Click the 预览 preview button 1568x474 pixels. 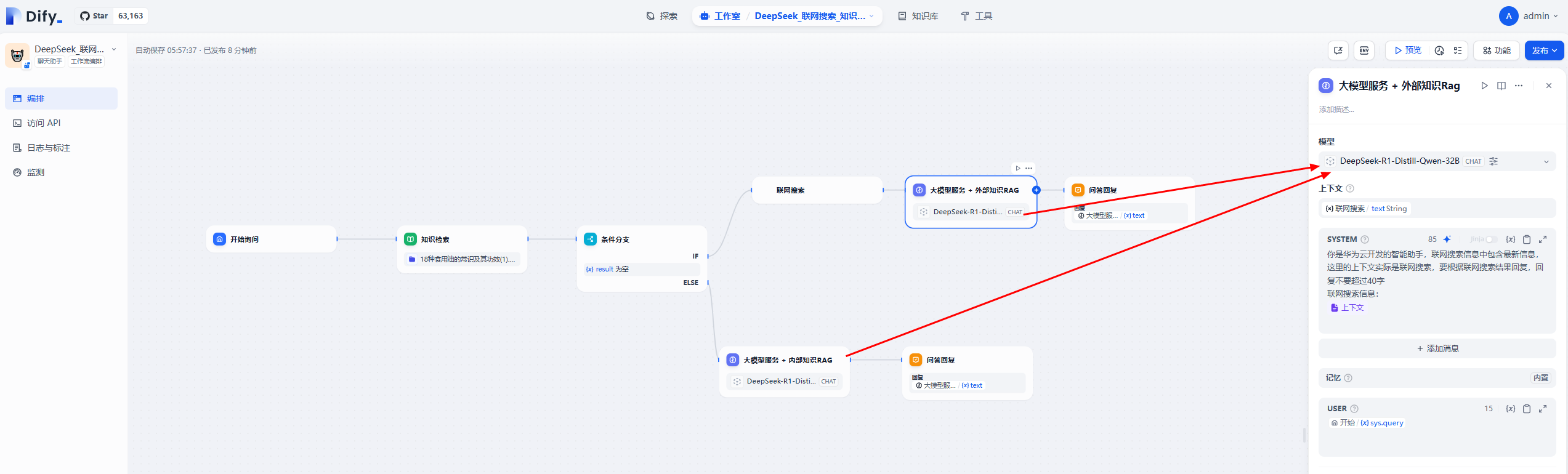point(1408,50)
